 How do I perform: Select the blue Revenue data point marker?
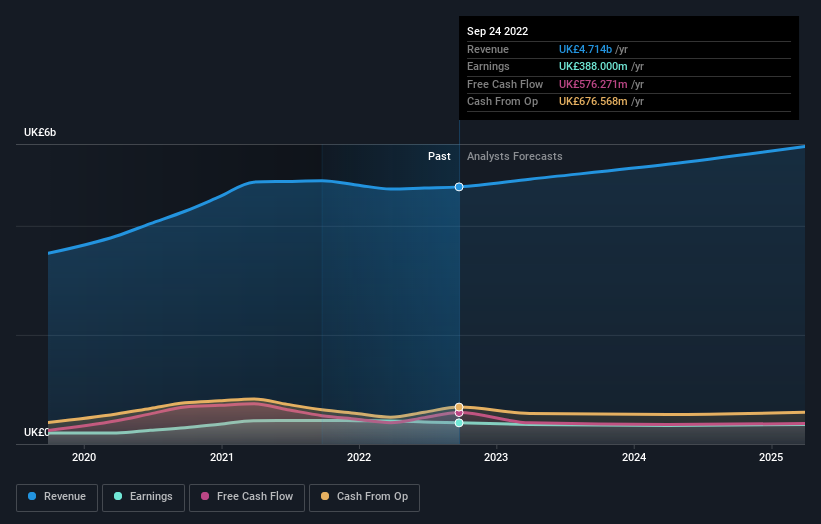click(459, 187)
